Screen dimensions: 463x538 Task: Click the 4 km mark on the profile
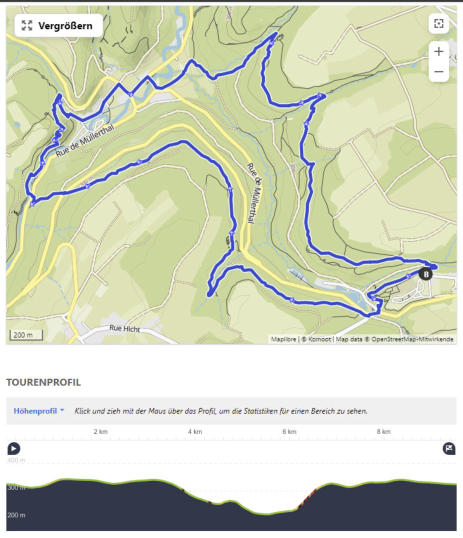[x=195, y=431]
